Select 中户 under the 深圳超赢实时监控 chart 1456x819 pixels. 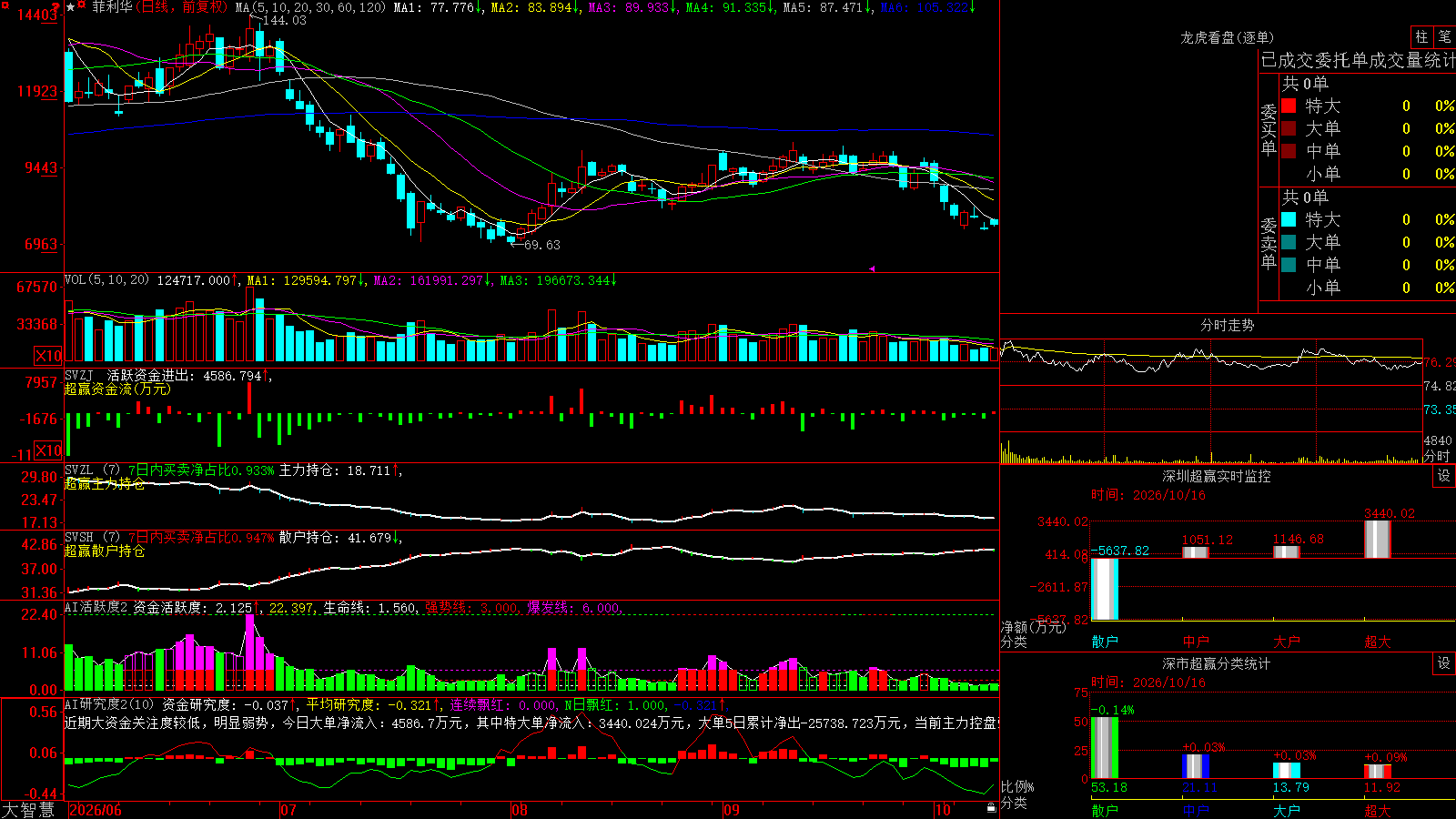point(1196,642)
